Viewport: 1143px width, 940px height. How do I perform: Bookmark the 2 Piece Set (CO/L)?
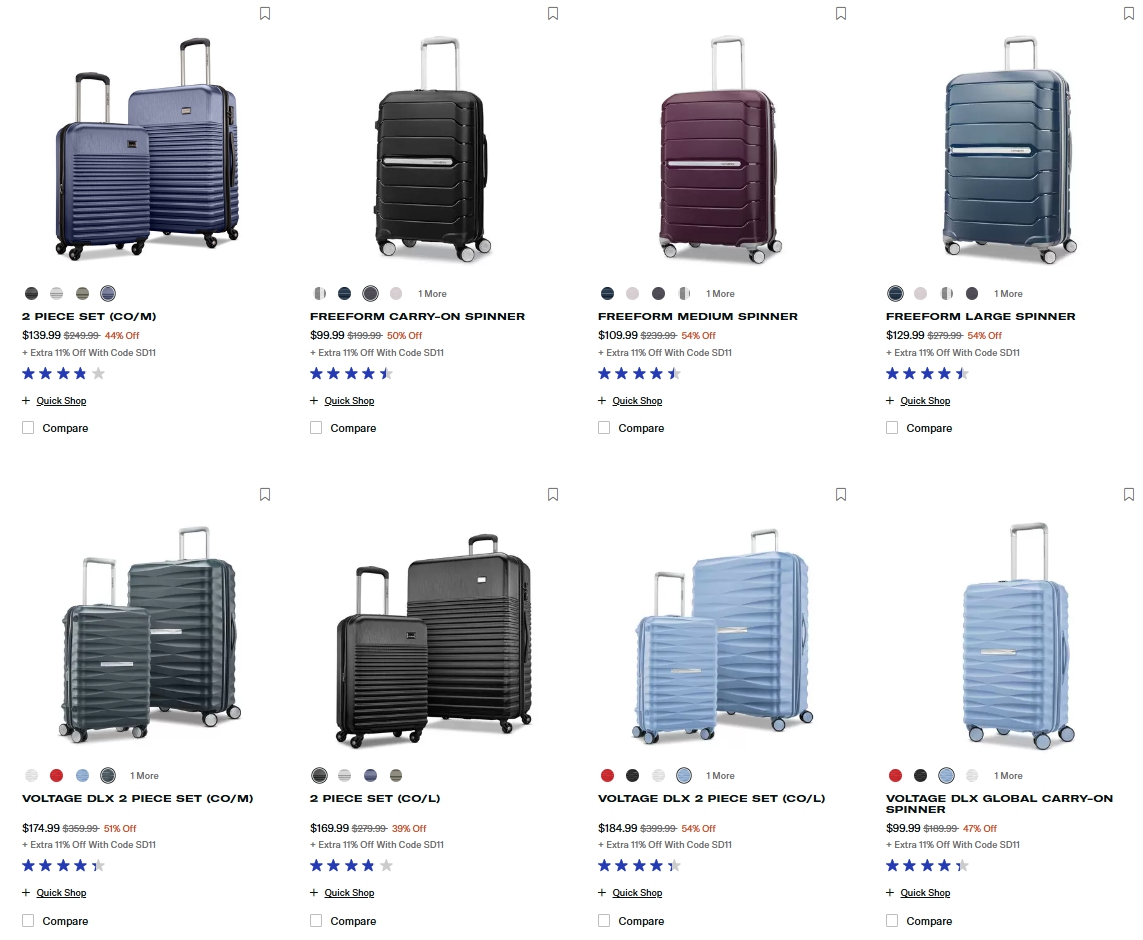(x=552, y=494)
